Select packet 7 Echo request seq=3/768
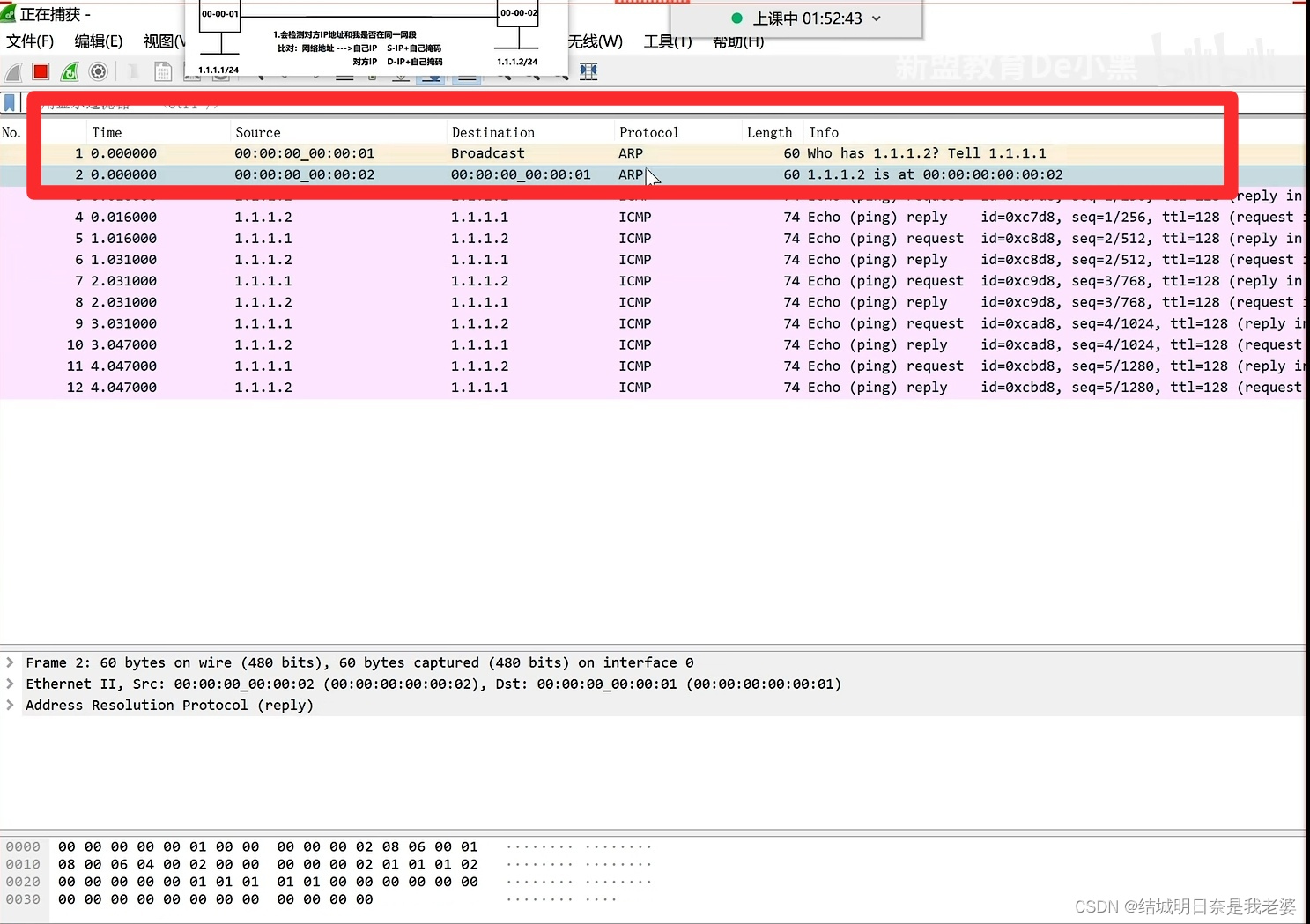This screenshot has width=1310, height=924. [x=653, y=280]
